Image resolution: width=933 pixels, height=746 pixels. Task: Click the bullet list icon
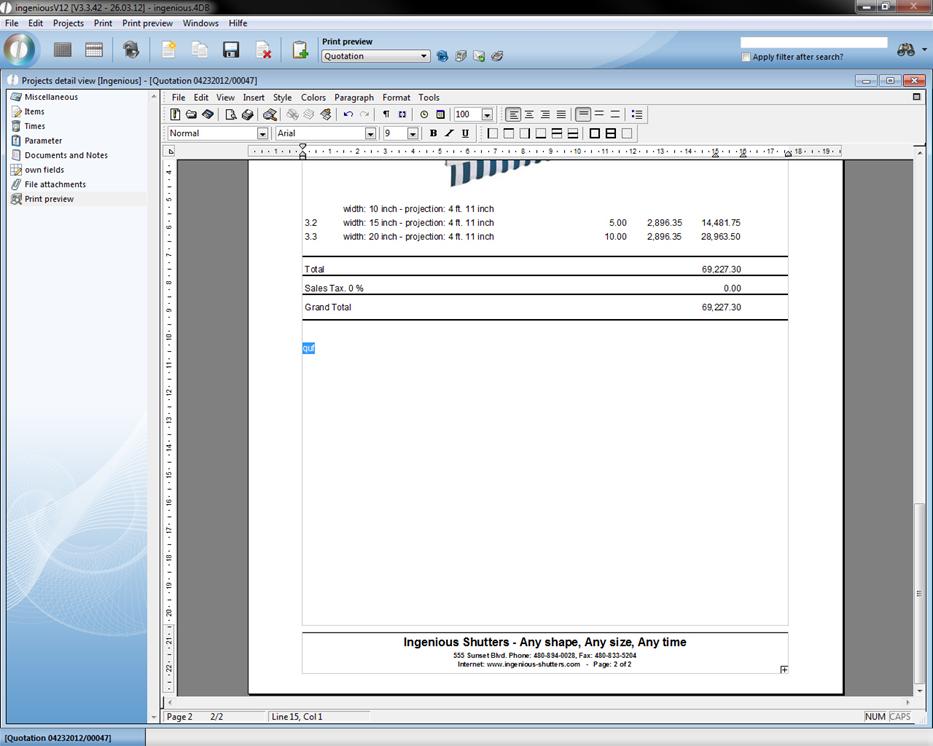click(637, 115)
